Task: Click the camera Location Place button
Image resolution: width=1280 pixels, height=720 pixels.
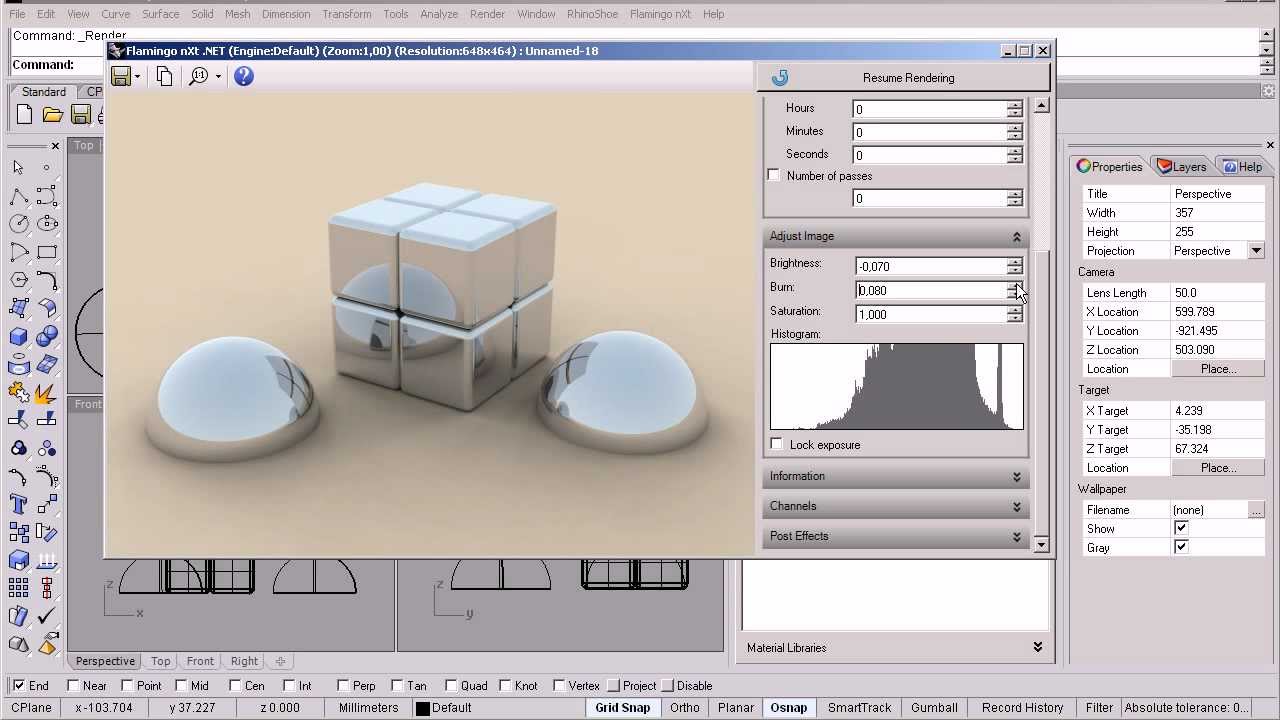Action: (1218, 369)
